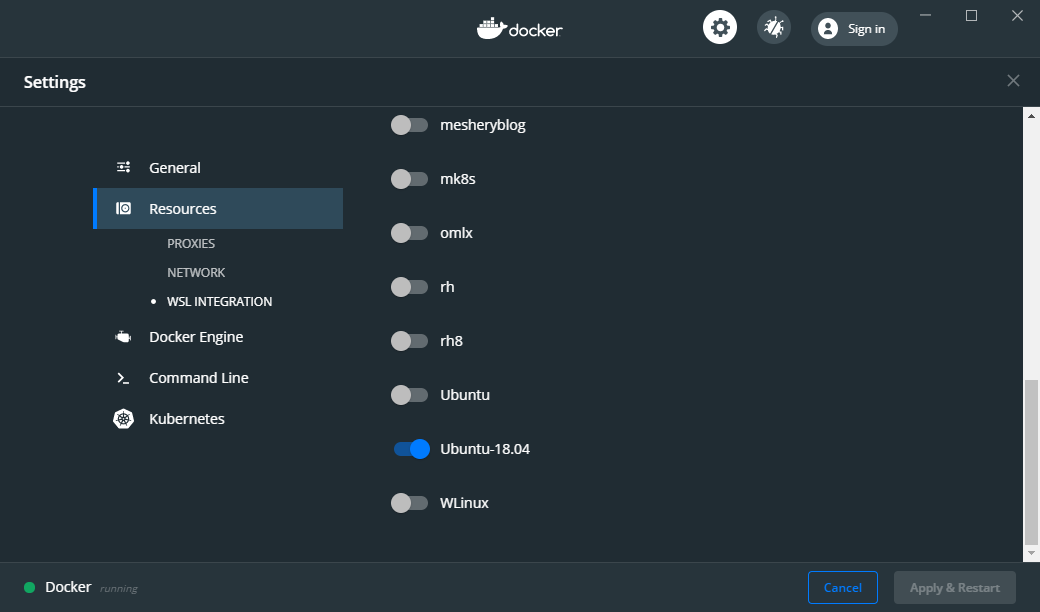Open Docker Engine via its whale icon
Screen dimensions: 1040x612
coord(123,336)
